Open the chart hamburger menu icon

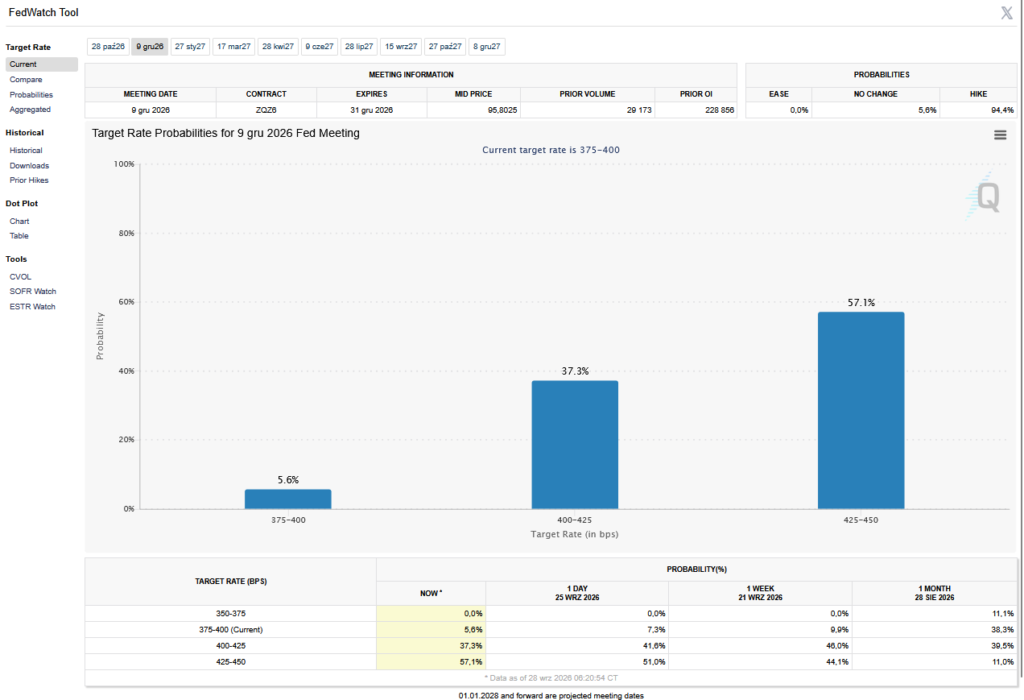click(1000, 135)
